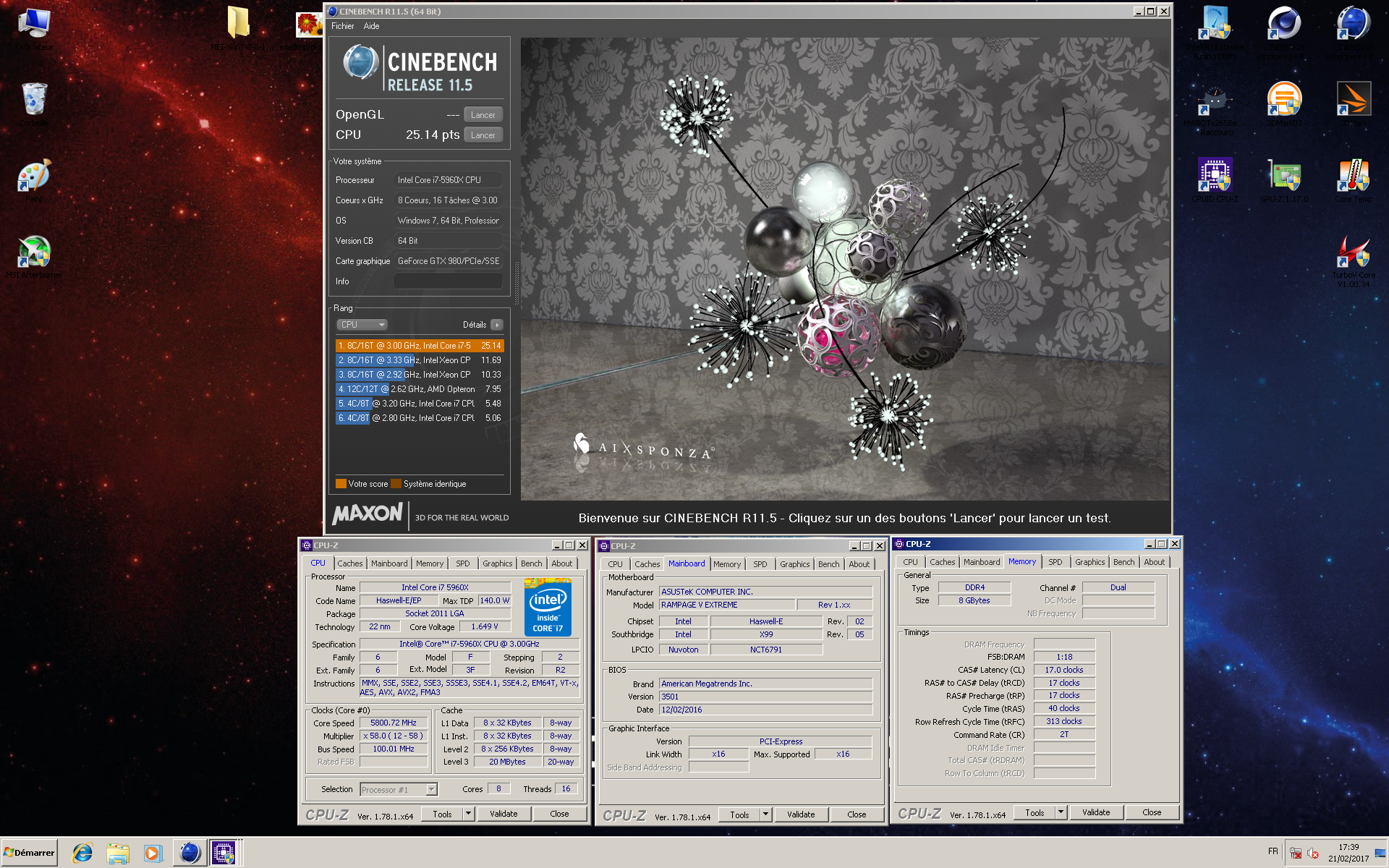Click Lancer next to OpenGL
Image resolution: width=1389 pixels, height=868 pixels.
483,114
